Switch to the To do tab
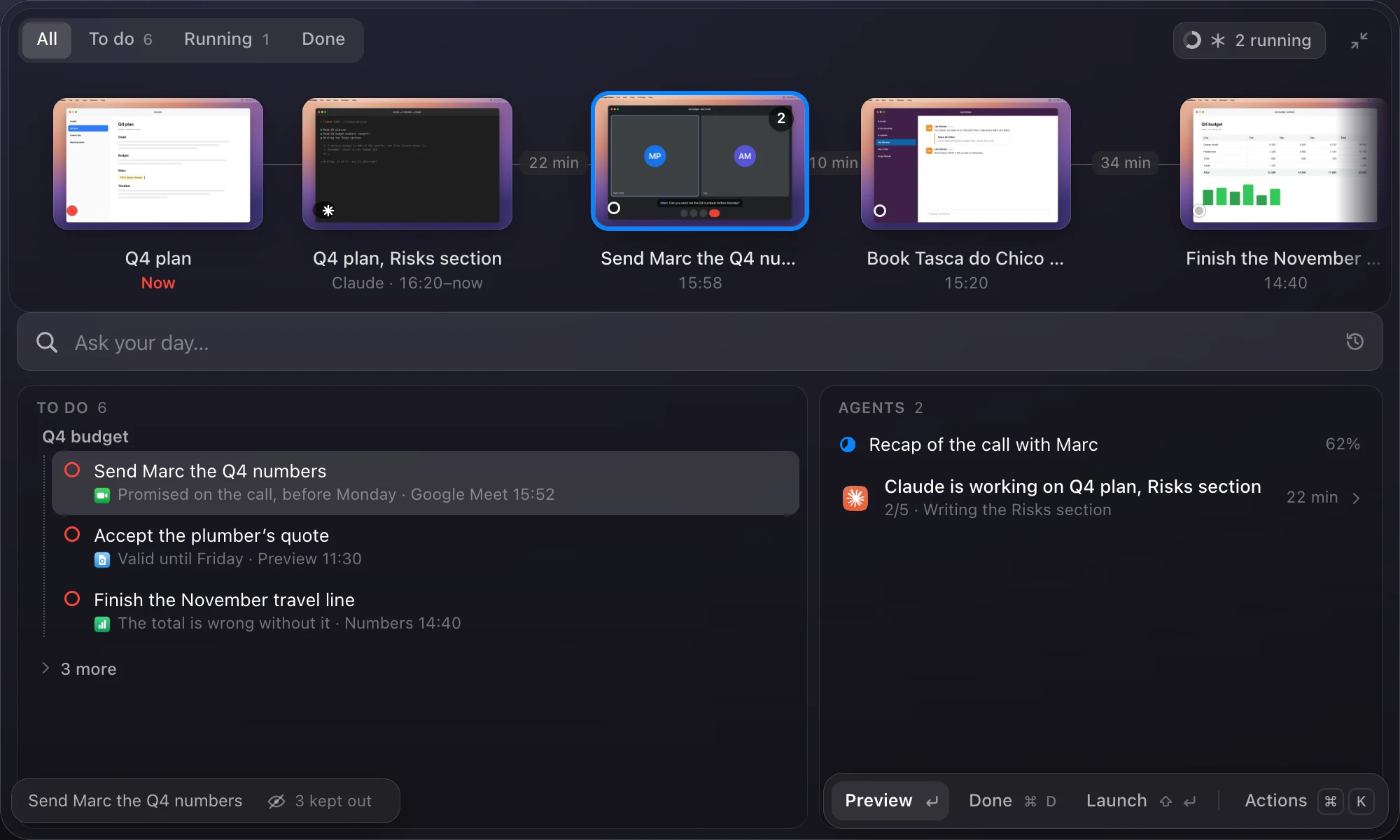1400x840 pixels. (x=120, y=39)
